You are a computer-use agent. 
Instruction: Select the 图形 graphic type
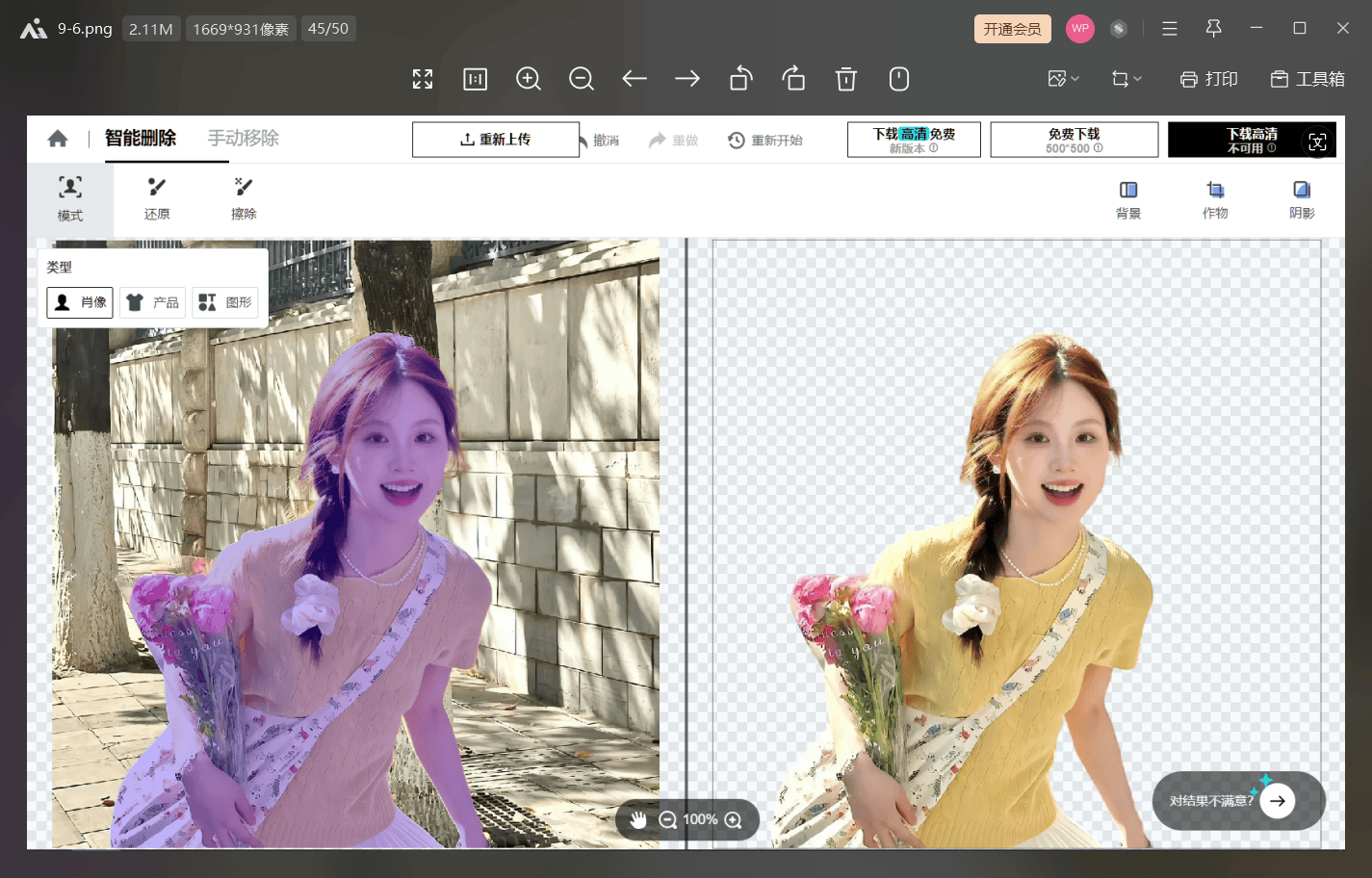(x=225, y=301)
